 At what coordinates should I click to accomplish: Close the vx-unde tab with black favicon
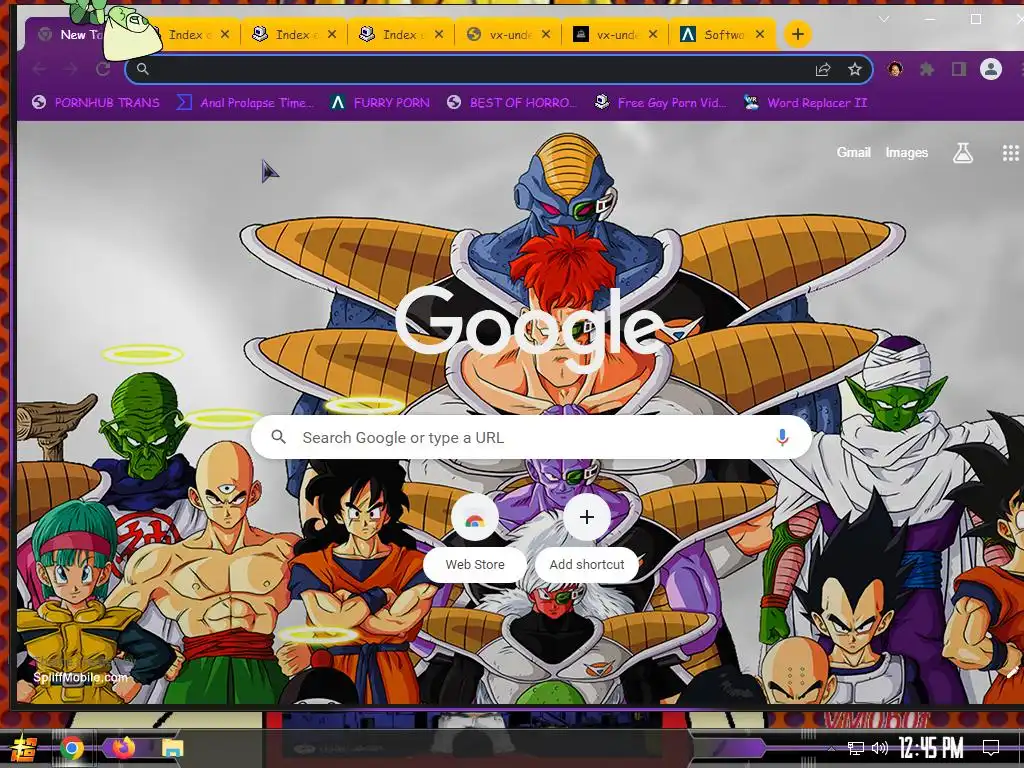(653, 34)
